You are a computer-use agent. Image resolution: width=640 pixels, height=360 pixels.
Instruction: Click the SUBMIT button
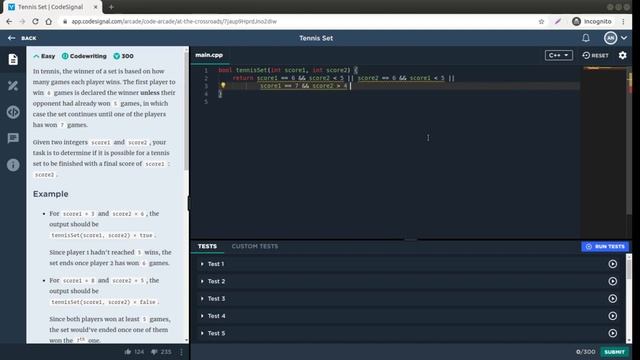tap(614, 352)
